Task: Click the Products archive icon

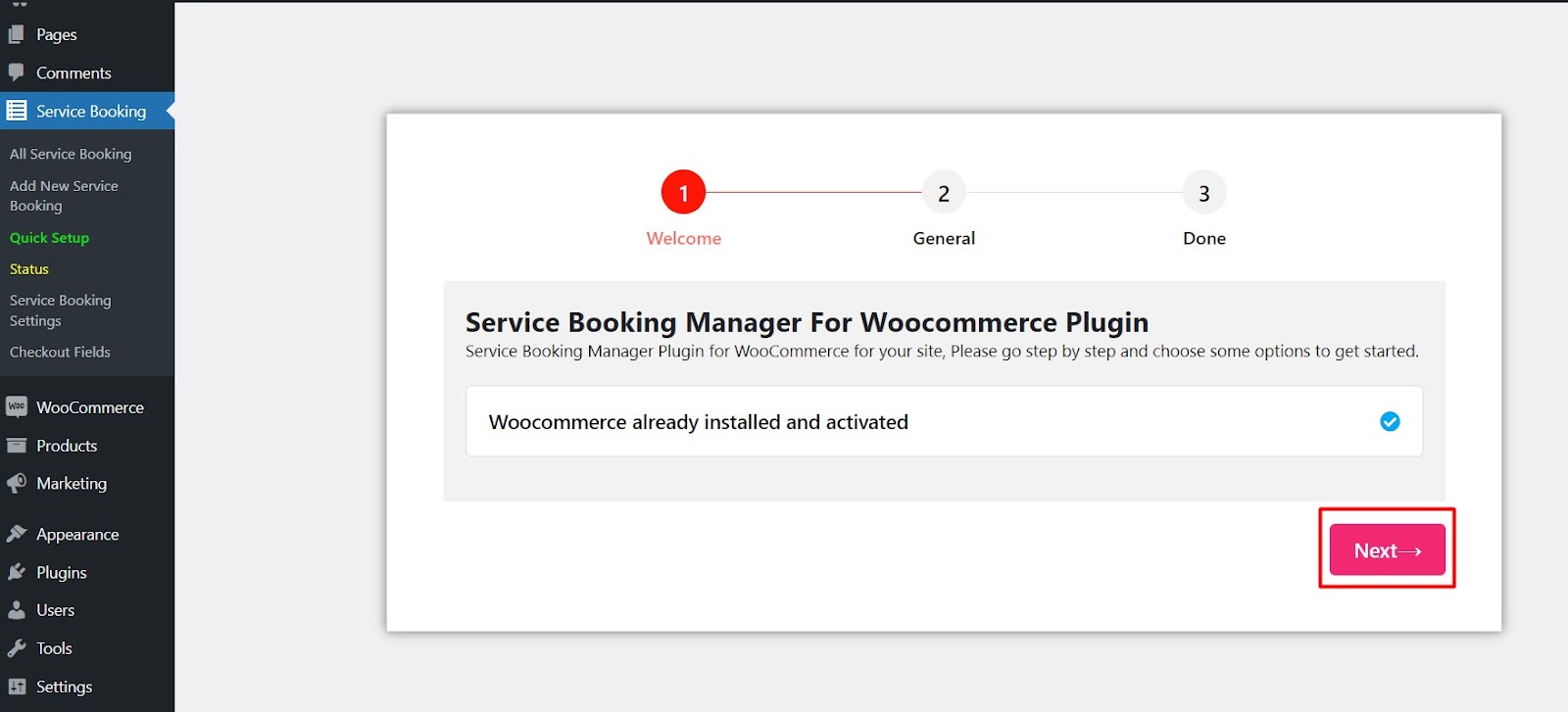Action: [x=16, y=446]
